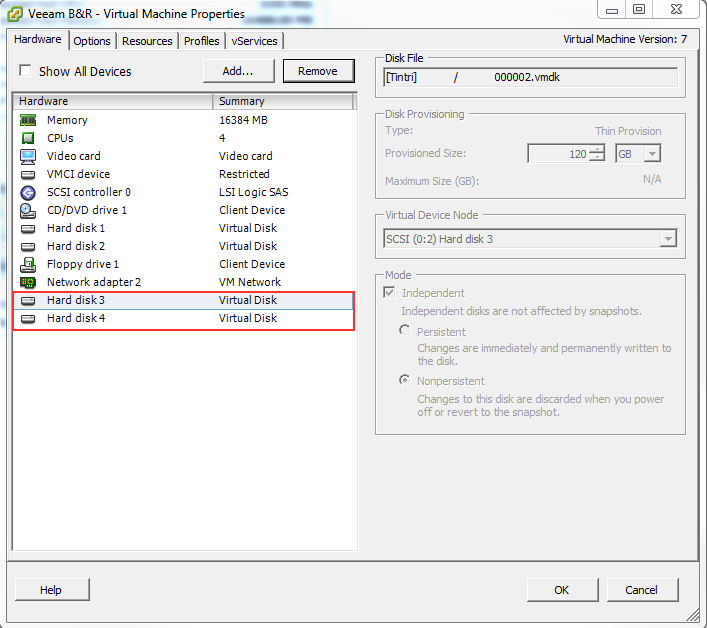Select the Hard disk 1 row label
707x628 pixels.
tap(76, 228)
